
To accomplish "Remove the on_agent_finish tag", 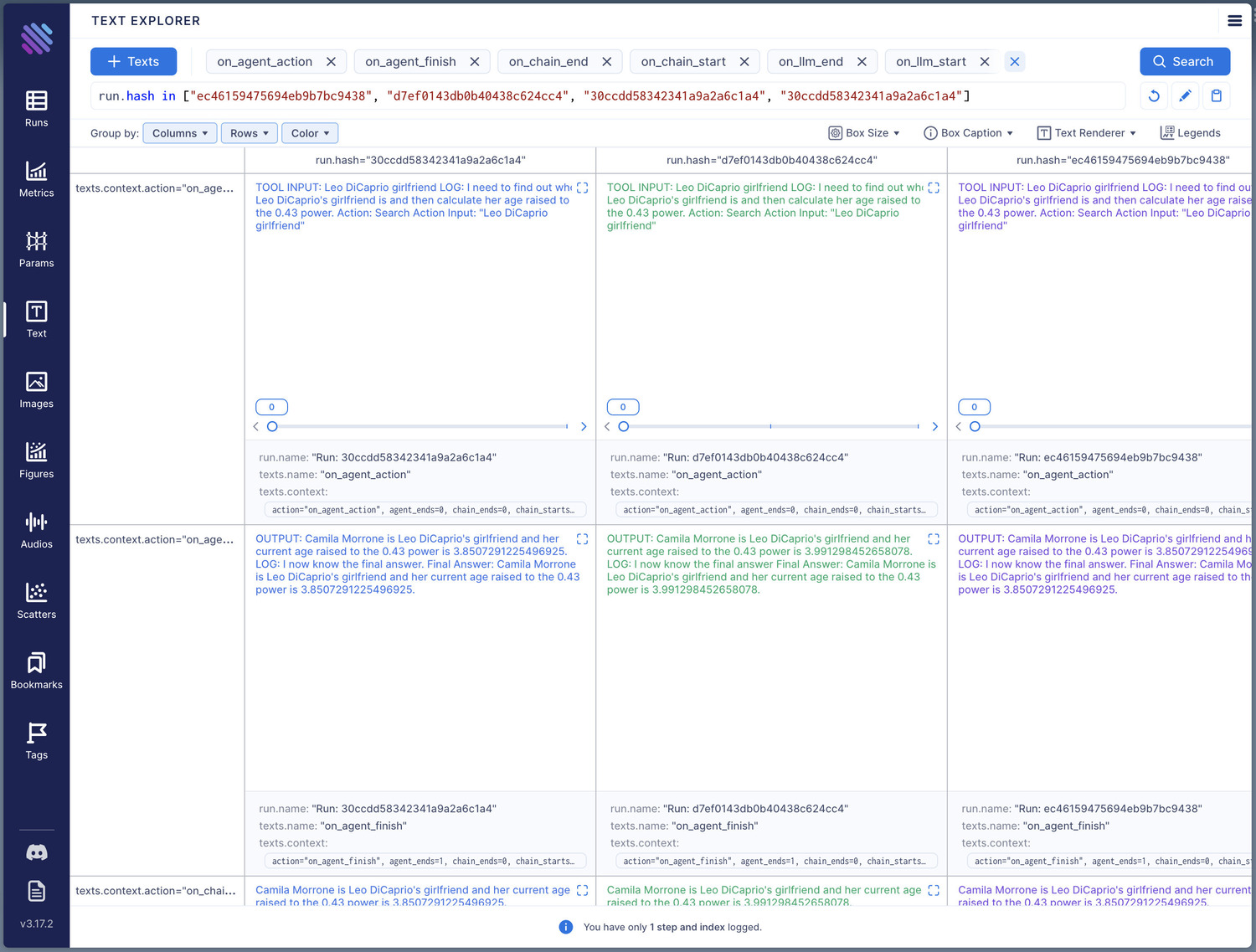I will pyautogui.click(x=475, y=62).
